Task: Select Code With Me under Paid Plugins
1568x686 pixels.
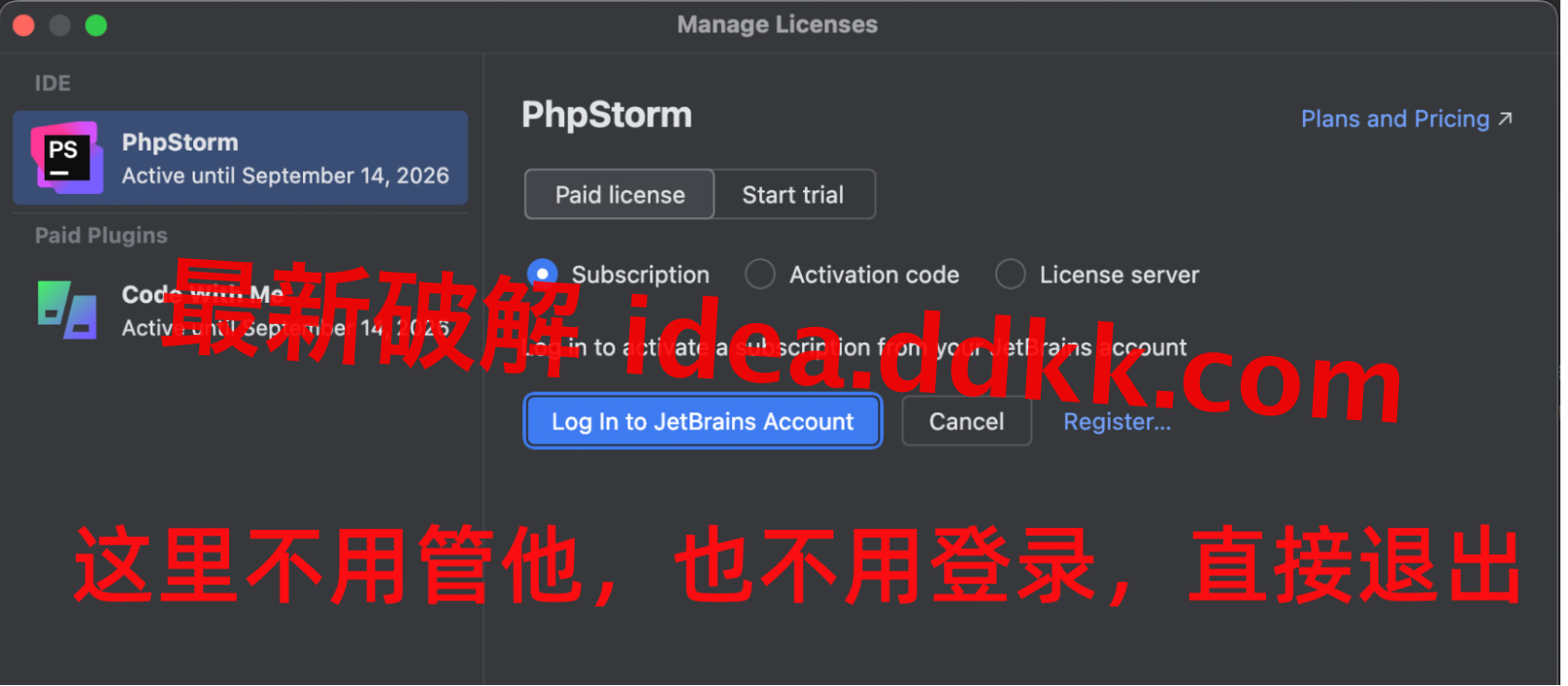Action: 241,310
